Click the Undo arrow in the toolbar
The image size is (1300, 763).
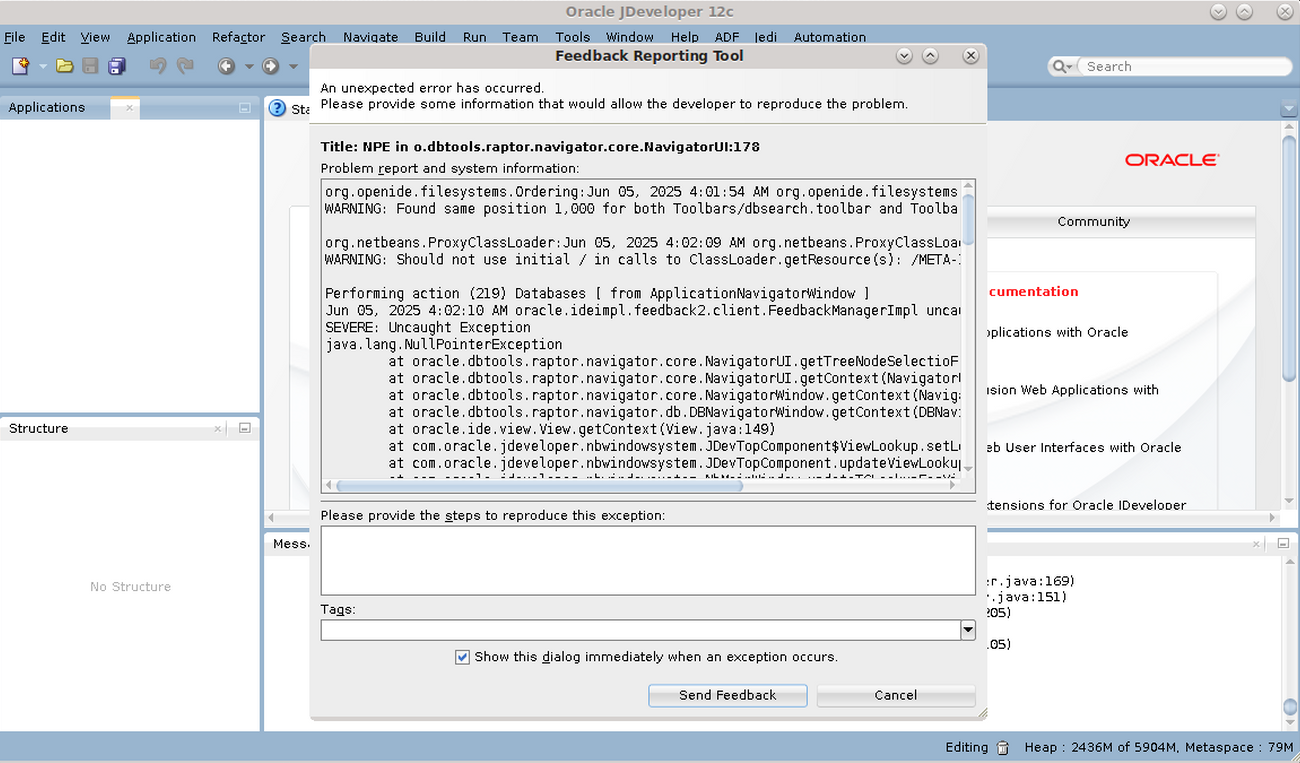click(158, 66)
